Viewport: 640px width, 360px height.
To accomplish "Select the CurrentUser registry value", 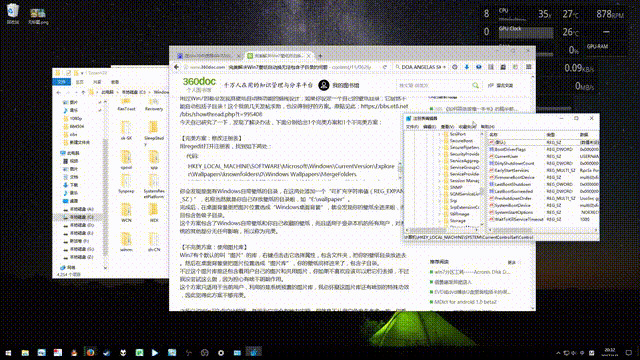I will 506,156.
